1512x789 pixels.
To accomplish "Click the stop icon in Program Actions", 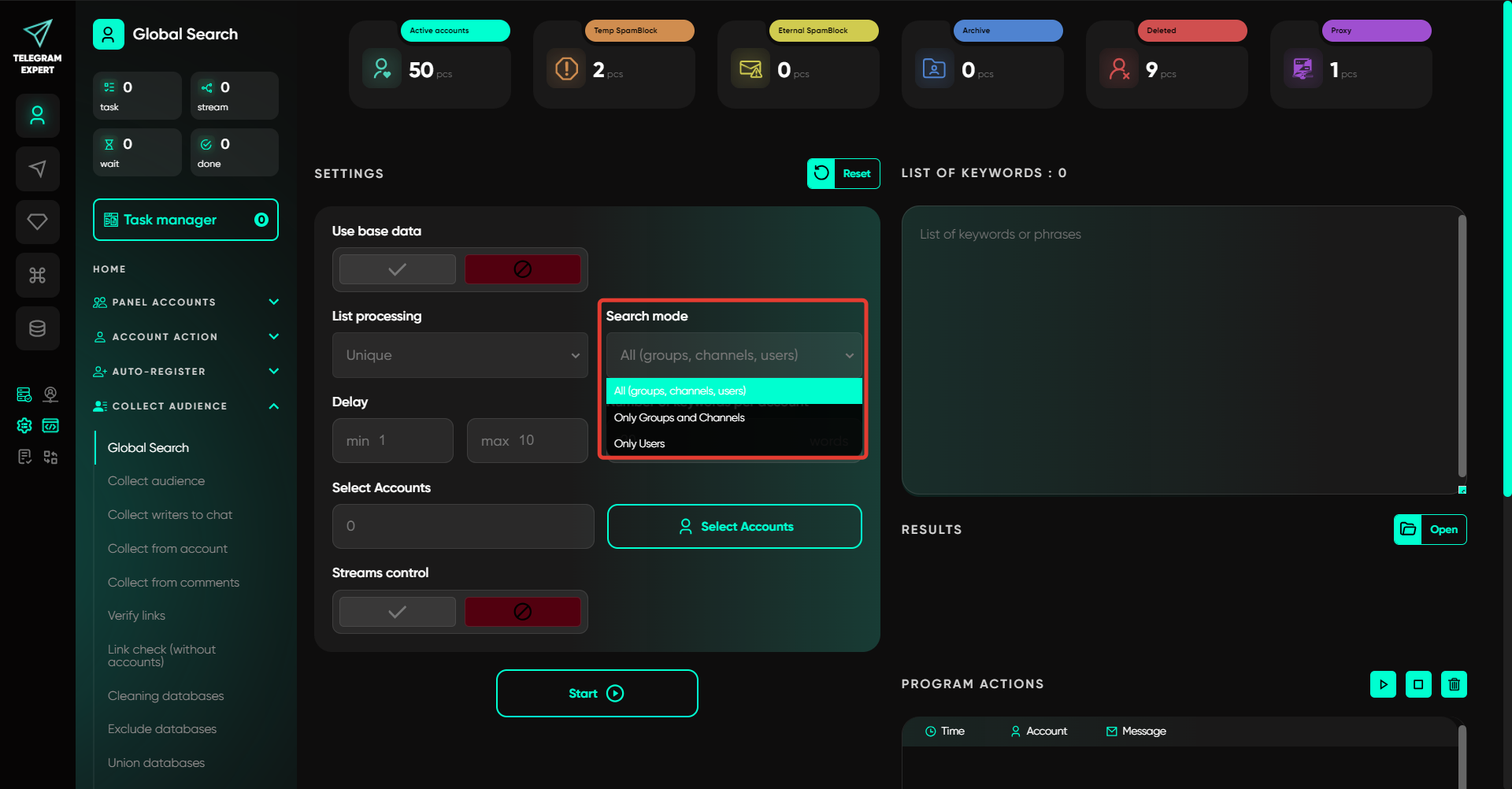I will tap(1418, 684).
